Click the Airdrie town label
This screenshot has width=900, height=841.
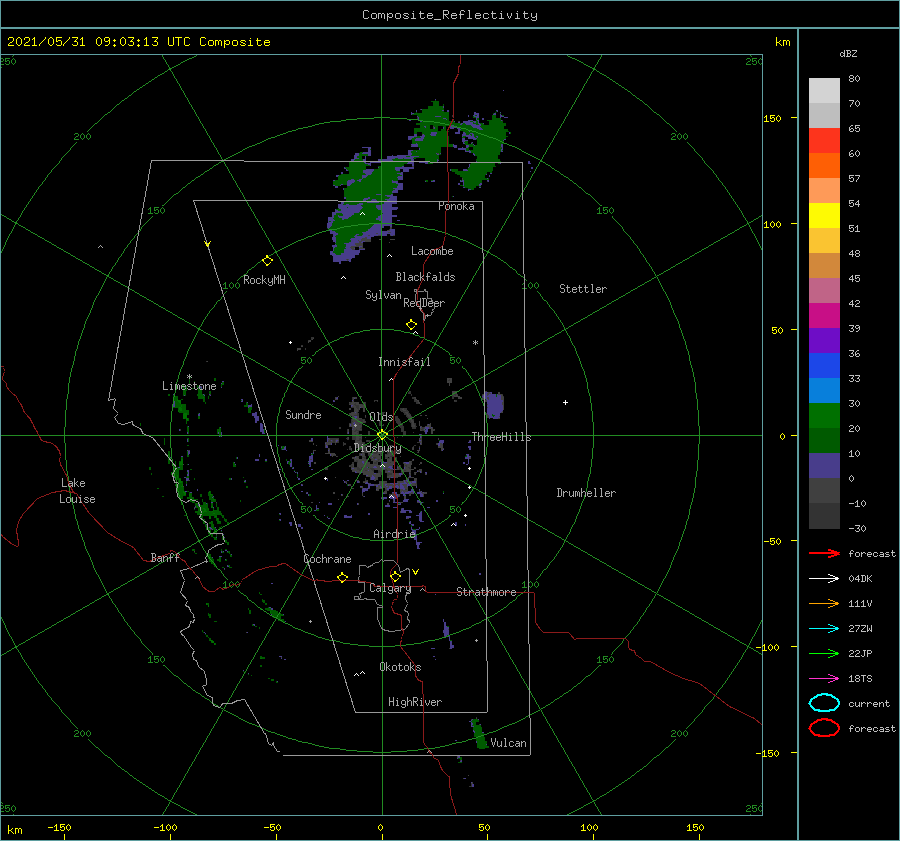(x=394, y=534)
